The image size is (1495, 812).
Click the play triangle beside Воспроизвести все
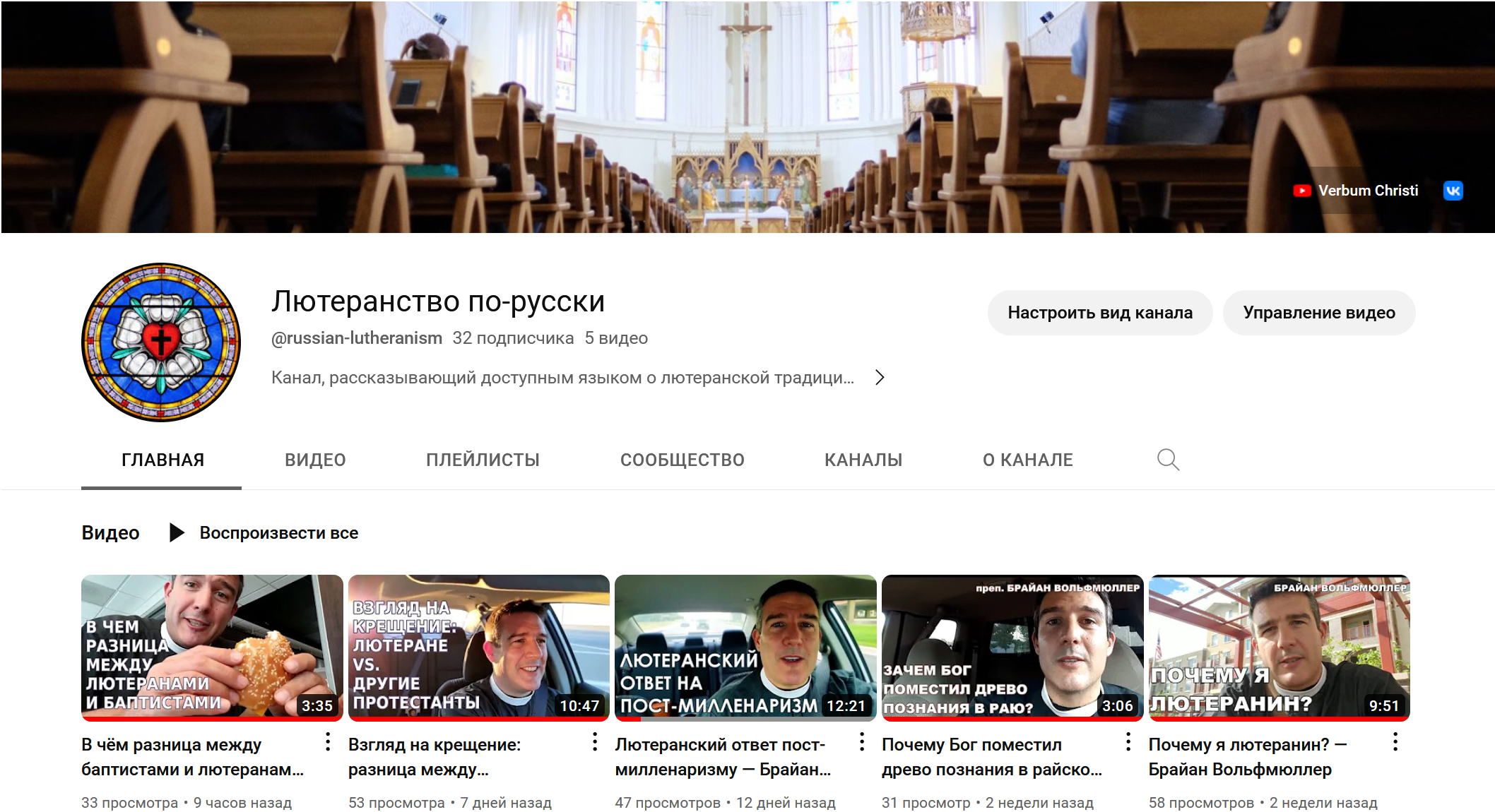pos(177,532)
